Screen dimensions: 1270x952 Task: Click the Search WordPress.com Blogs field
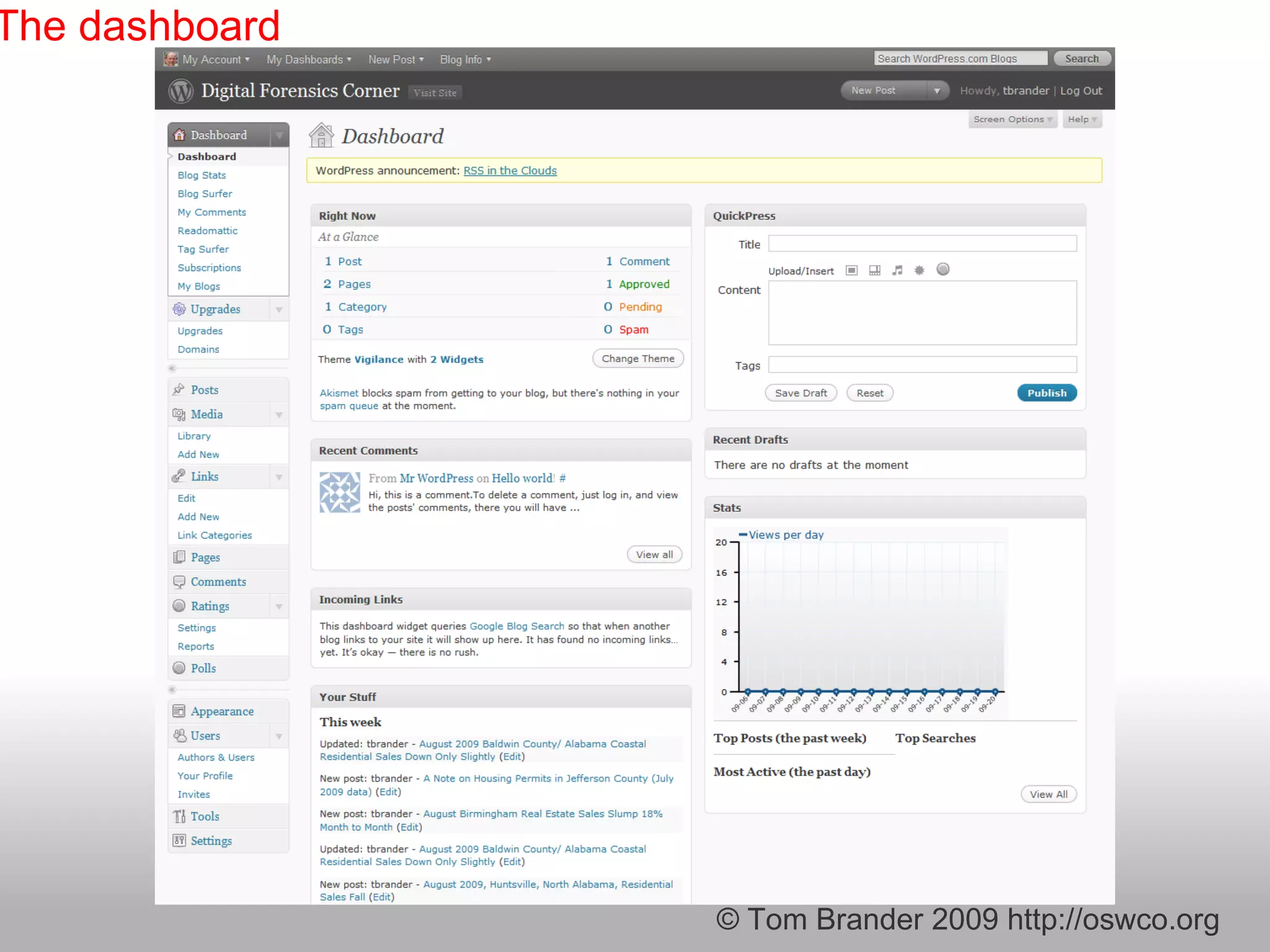pos(961,59)
